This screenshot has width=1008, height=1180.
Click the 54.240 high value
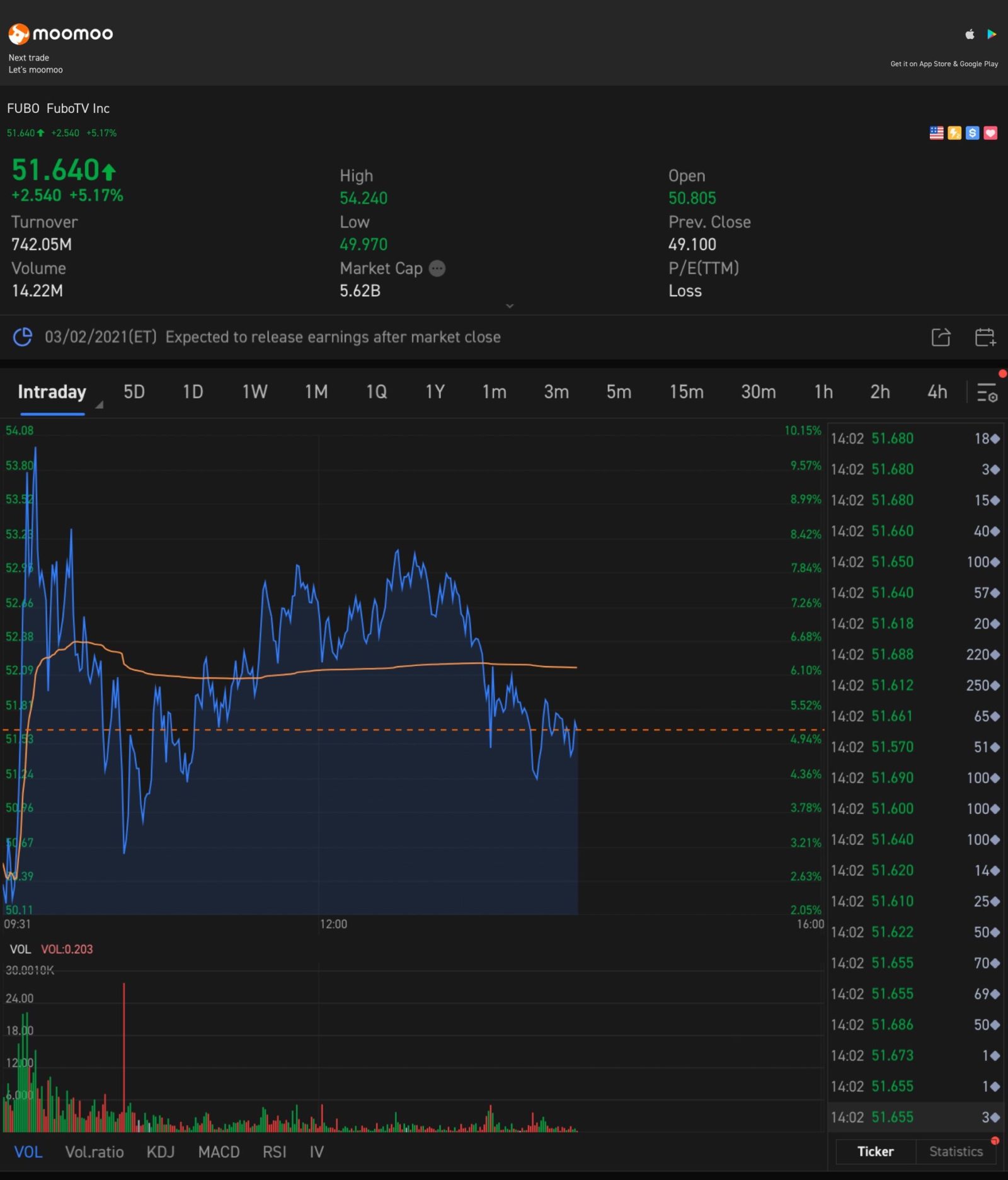pyautogui.click(x=364, y=198)
